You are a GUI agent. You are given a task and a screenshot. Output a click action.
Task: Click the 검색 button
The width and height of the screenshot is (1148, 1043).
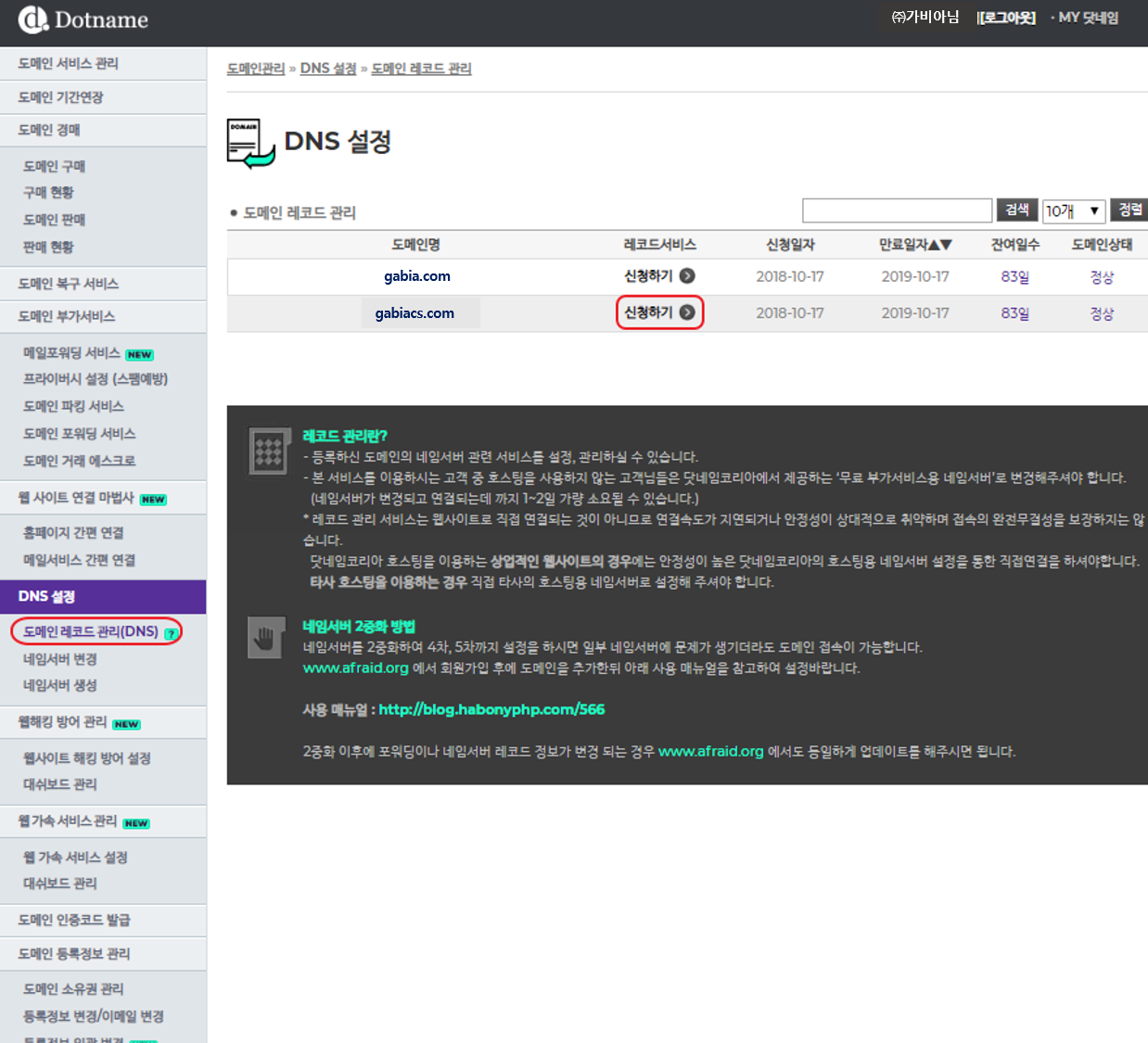pyautogui.click(x=1017, y=210)
